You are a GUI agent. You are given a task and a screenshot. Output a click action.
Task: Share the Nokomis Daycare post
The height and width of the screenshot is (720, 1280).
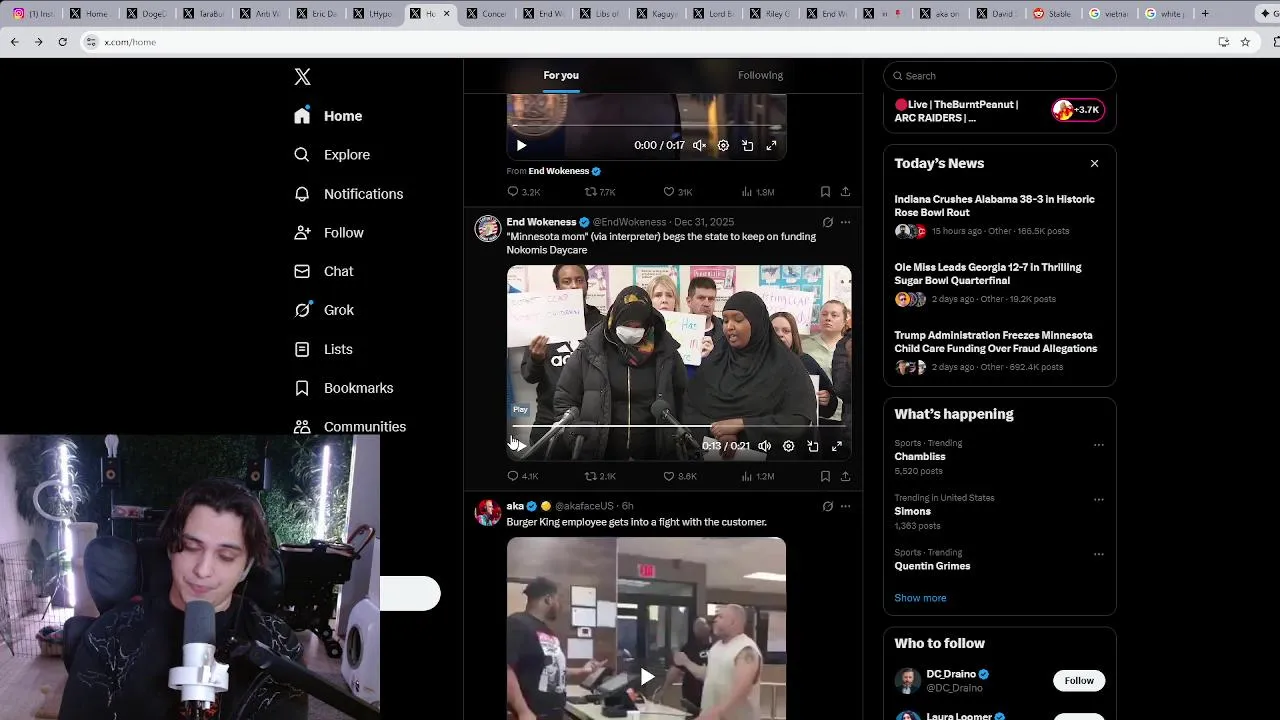(845, 476)
